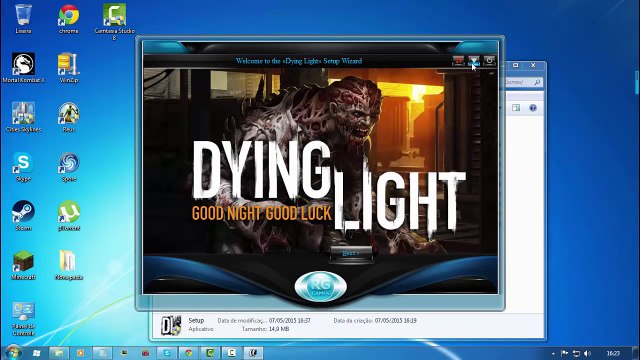Click the taskbar clock showing 16:23
The image size is (640, 360).
613,353
